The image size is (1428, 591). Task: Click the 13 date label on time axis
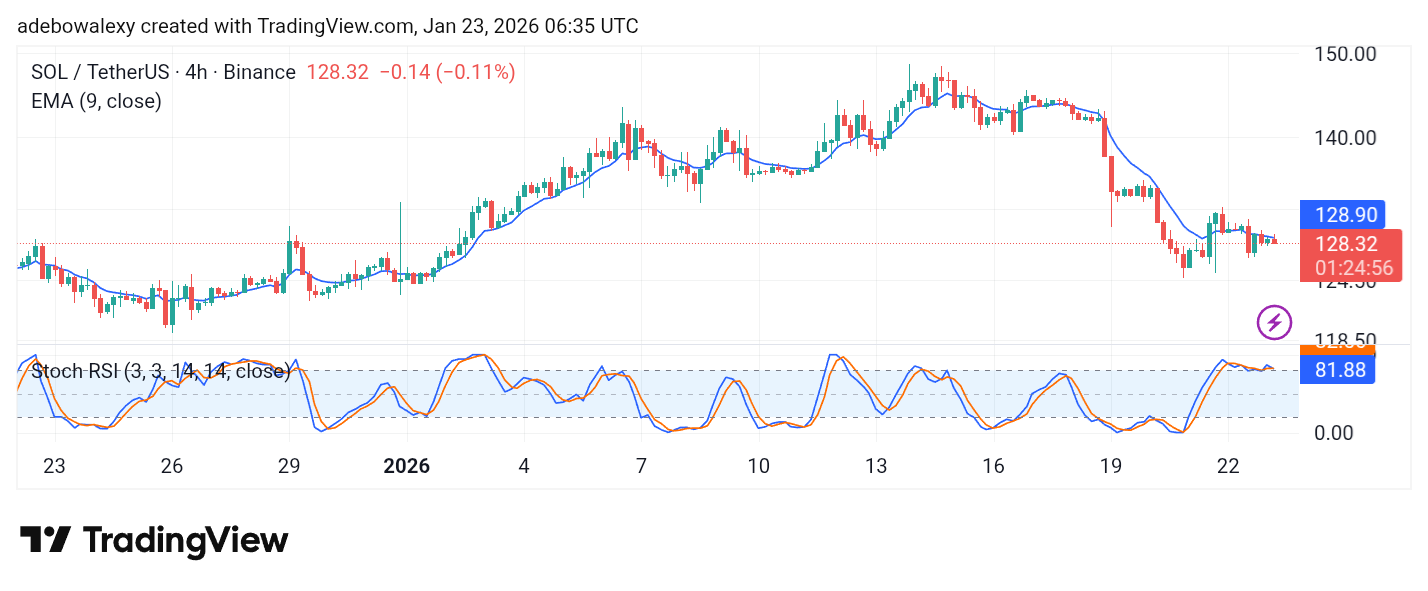coord(875,467)
